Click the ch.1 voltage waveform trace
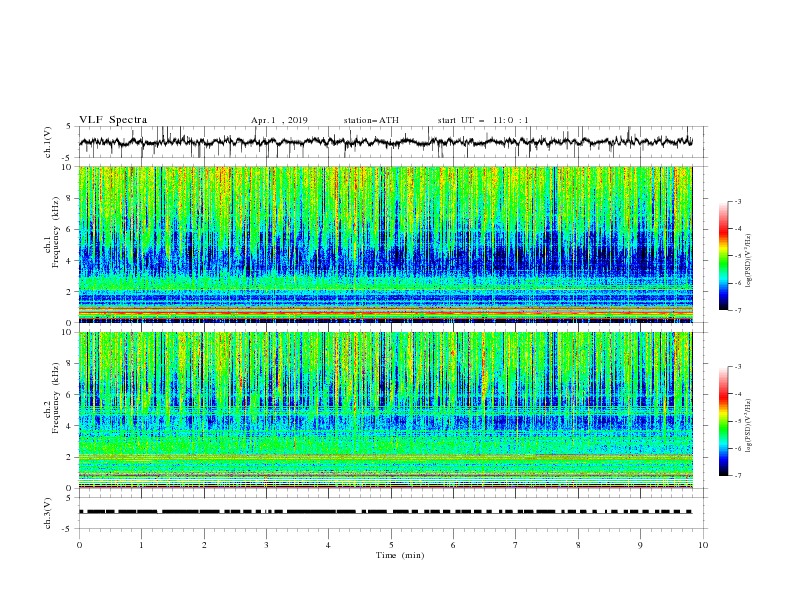Image resolution: width=792 pixels, height=612 pixels. click(x=385, y=142)
